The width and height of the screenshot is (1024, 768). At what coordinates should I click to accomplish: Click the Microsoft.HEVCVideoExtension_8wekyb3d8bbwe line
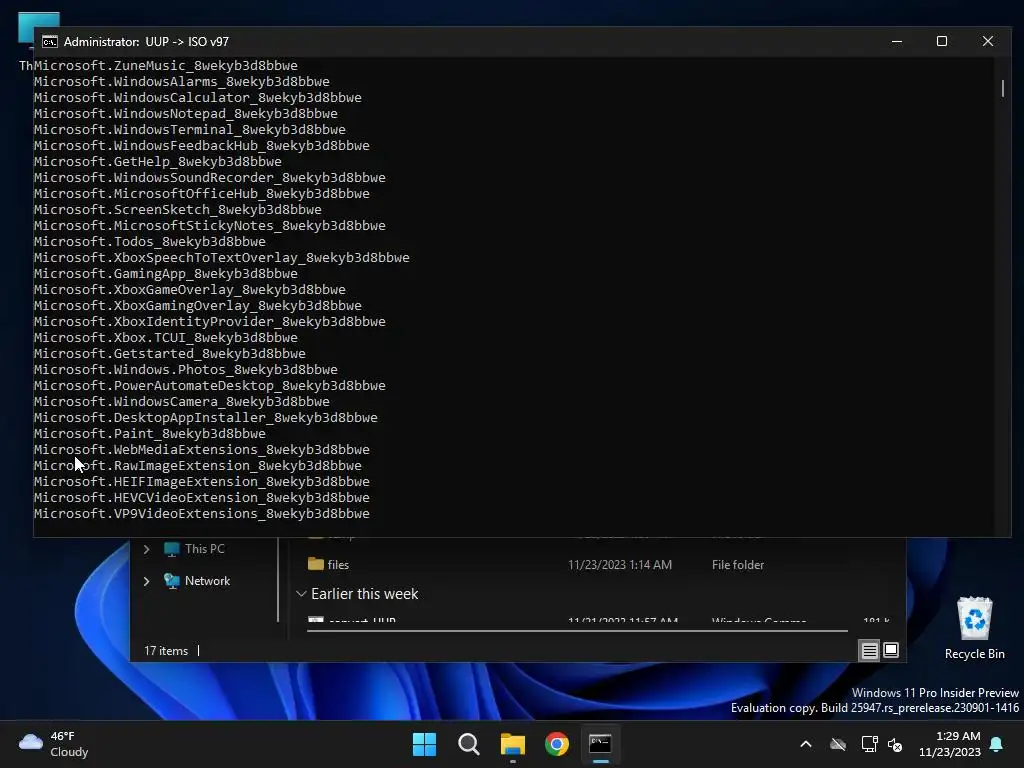(202, 498)
